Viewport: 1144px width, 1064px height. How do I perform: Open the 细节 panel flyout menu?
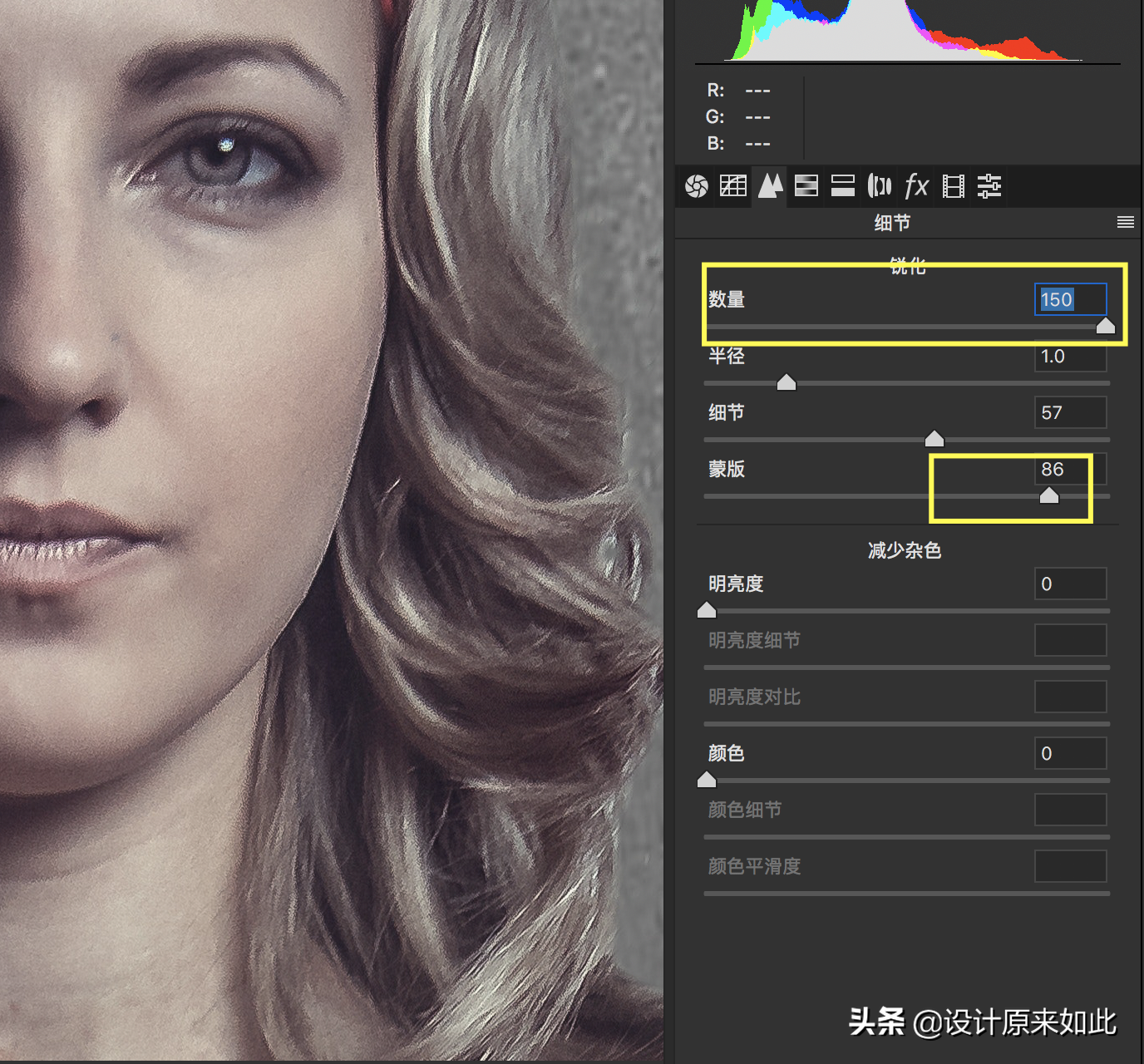1126,222
